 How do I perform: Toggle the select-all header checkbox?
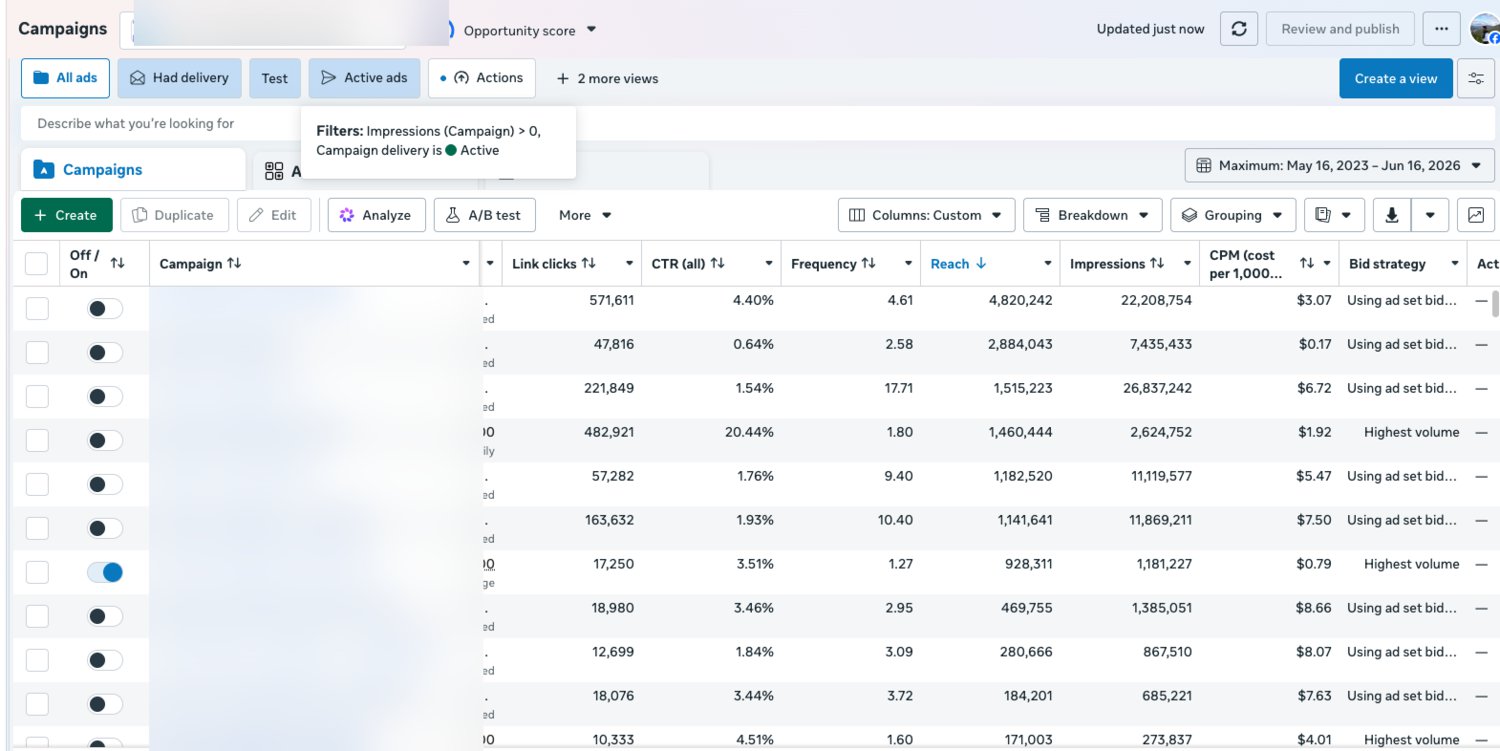37,264
